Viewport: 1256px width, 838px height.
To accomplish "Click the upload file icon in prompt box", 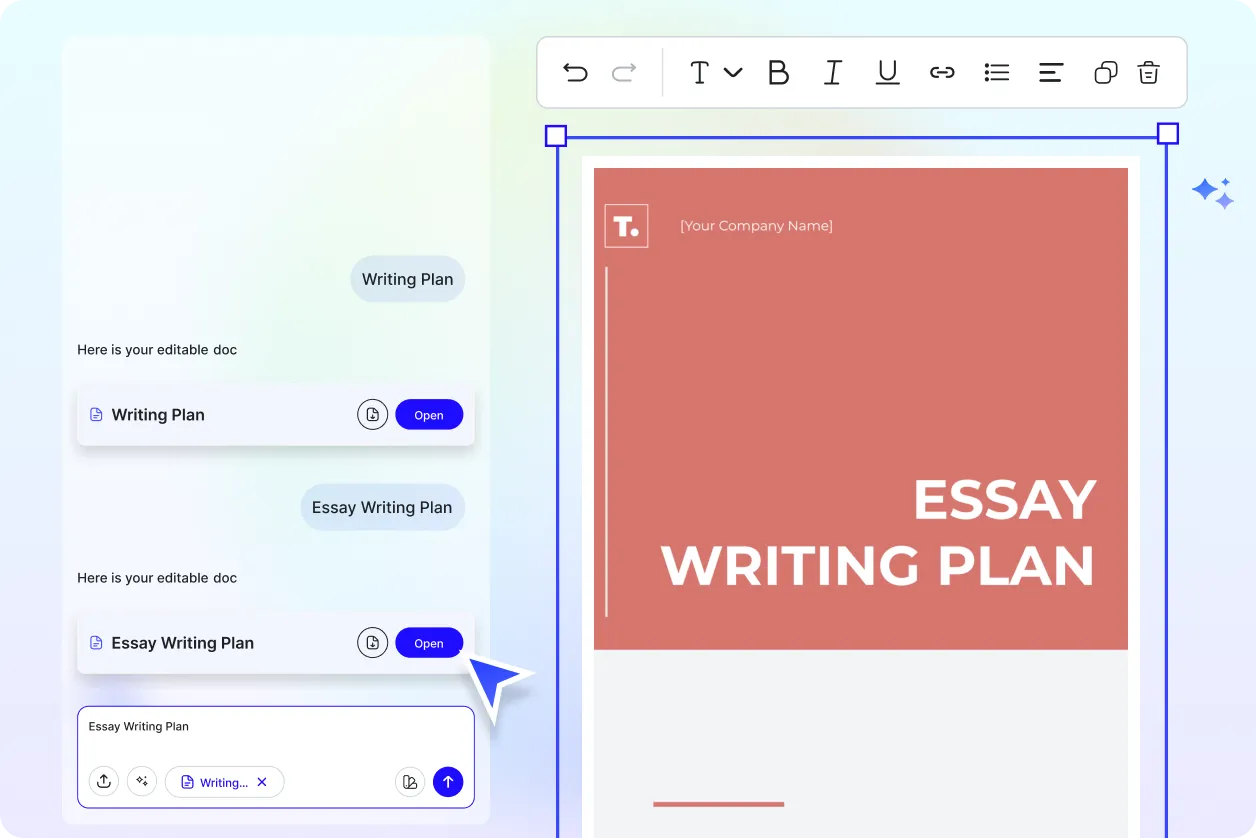I will 104,782.
